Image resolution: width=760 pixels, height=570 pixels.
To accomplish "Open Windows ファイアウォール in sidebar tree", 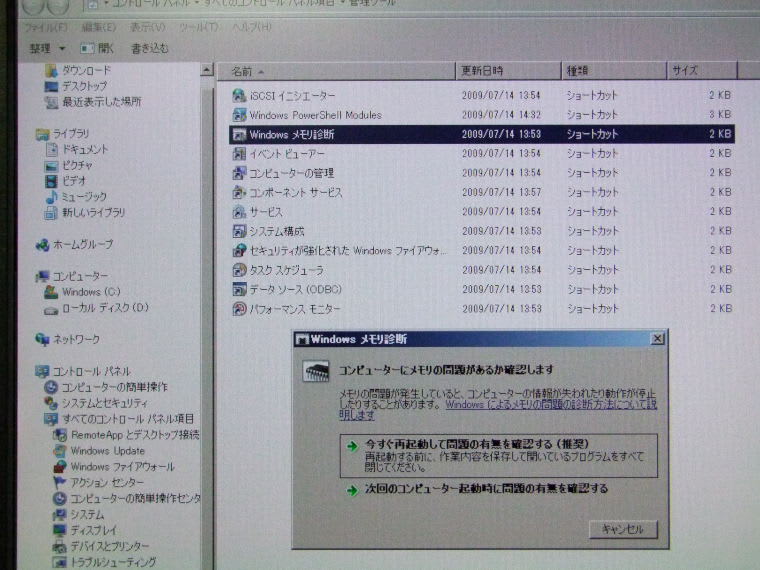I will point(114,467).
